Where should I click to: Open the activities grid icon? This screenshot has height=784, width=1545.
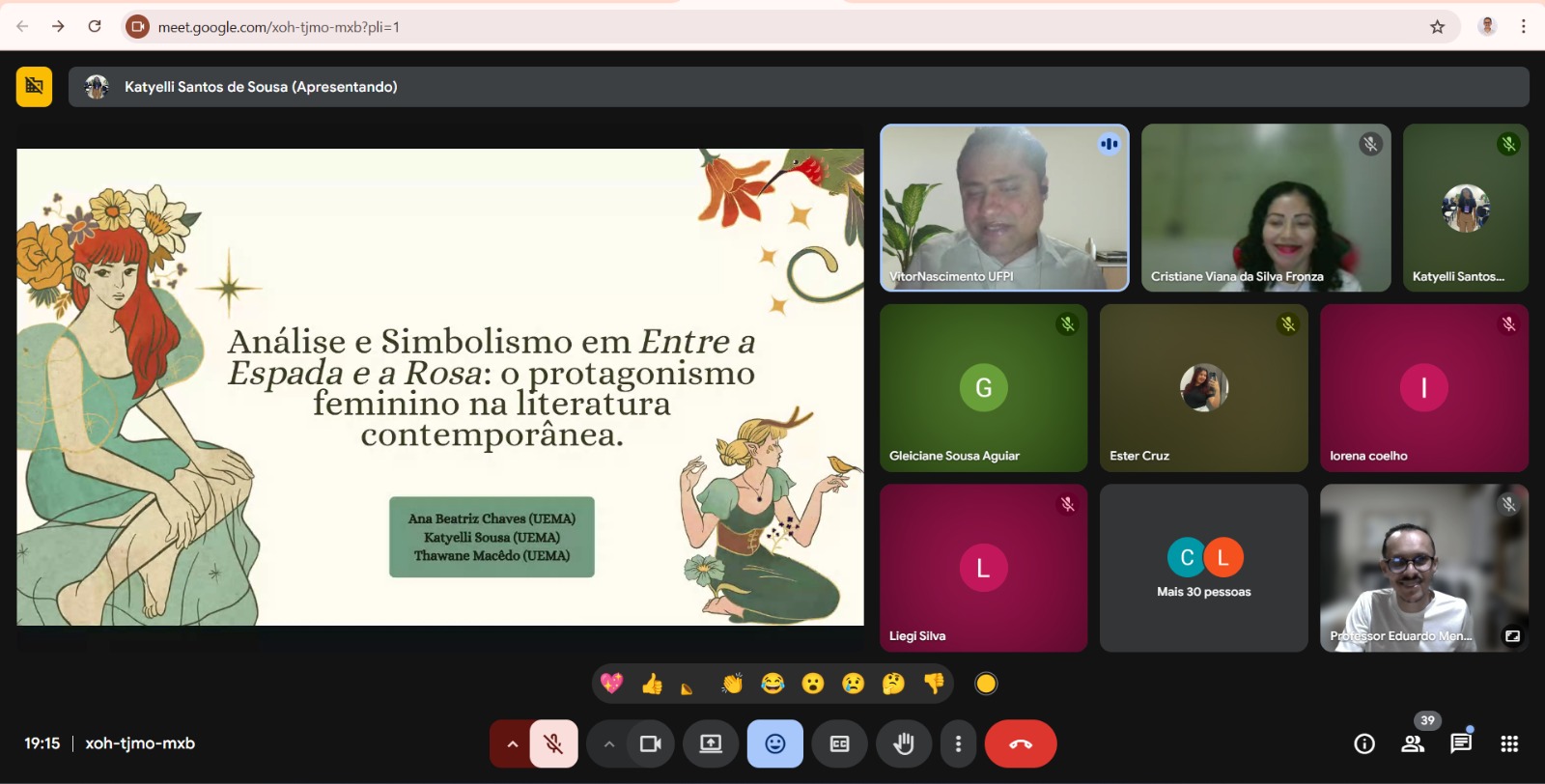[1509, 743]
